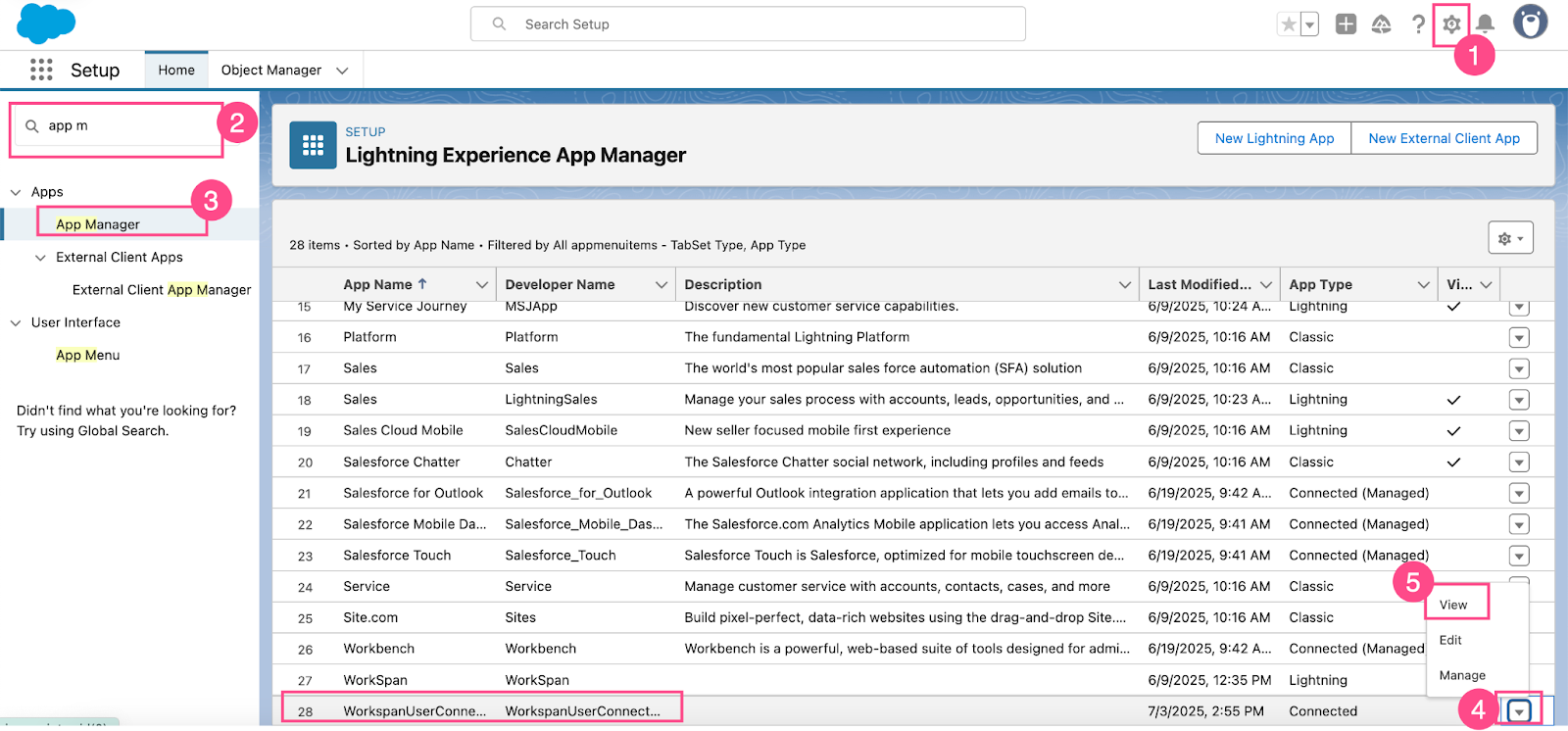The image size is (1568, 731).
Task: Choose View in the row action menu
Action: 1453,605
